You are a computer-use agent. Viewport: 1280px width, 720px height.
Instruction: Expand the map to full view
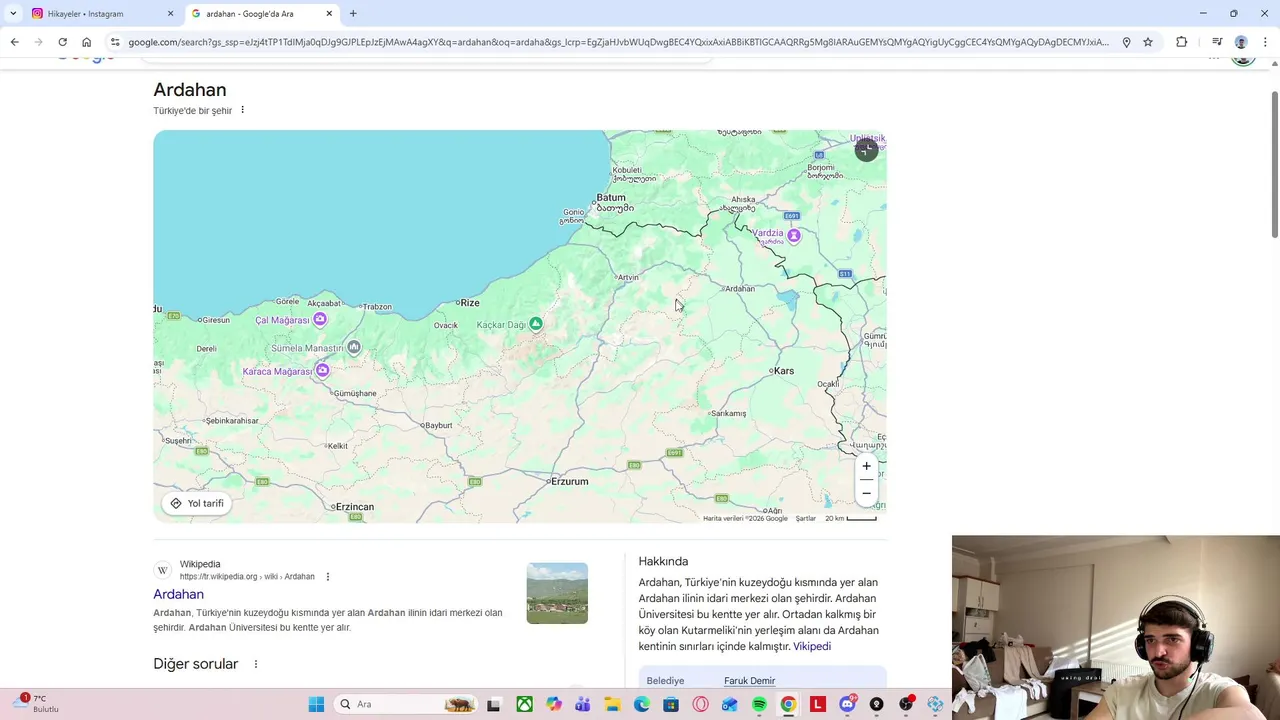pos(866,150)
